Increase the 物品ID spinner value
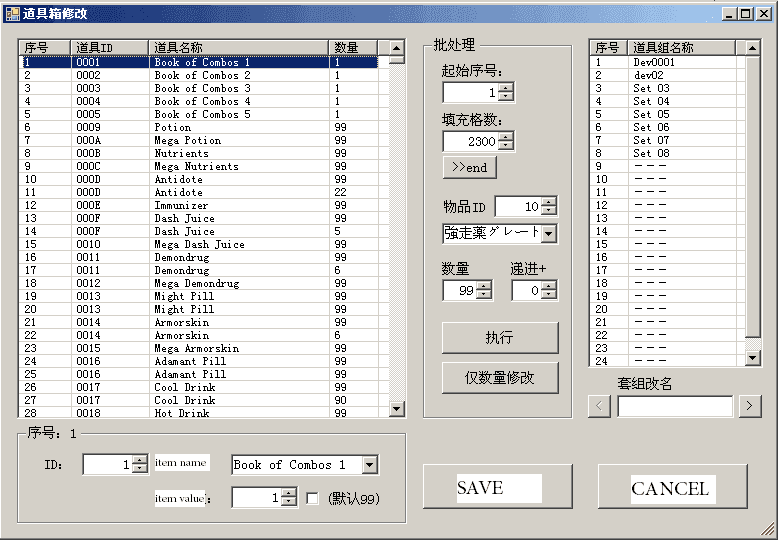 tap(549, 202)
